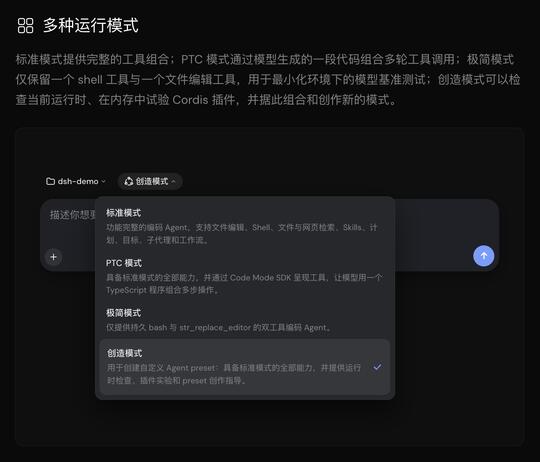
Task: Click the 多种运行模式 section heading
Action: (91, 25)
